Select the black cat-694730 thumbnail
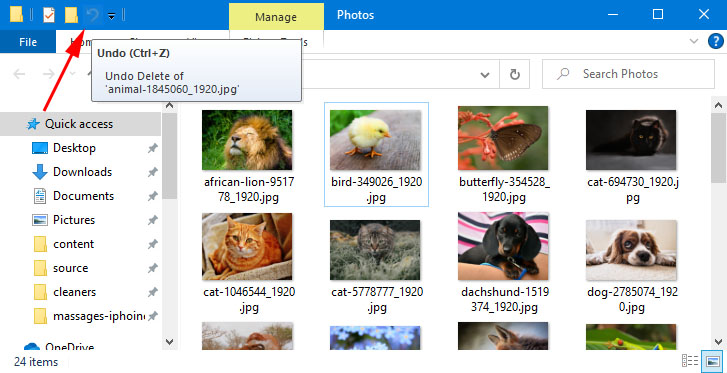Screen dimensions: 727x373 631,140
